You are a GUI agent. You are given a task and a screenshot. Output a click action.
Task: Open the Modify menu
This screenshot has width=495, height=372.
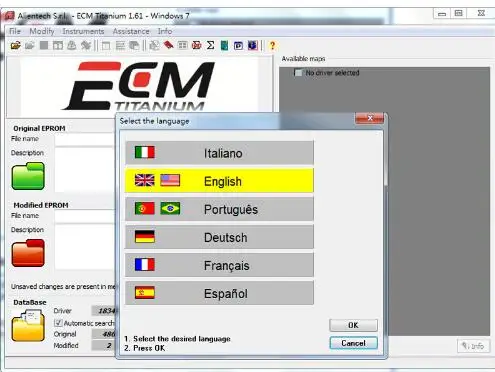[42, 31]
